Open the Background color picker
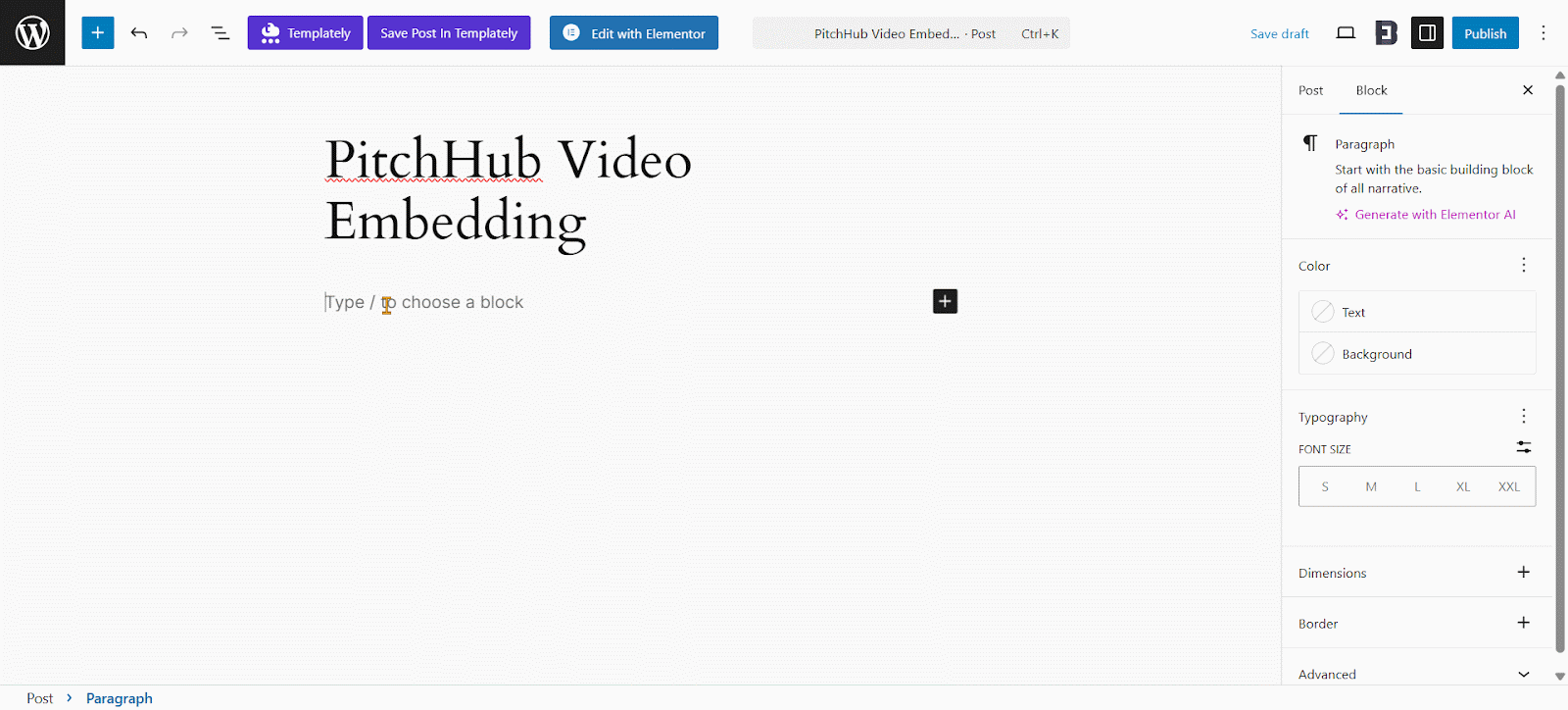1568x710 pixels. [x=1417, y=353]
